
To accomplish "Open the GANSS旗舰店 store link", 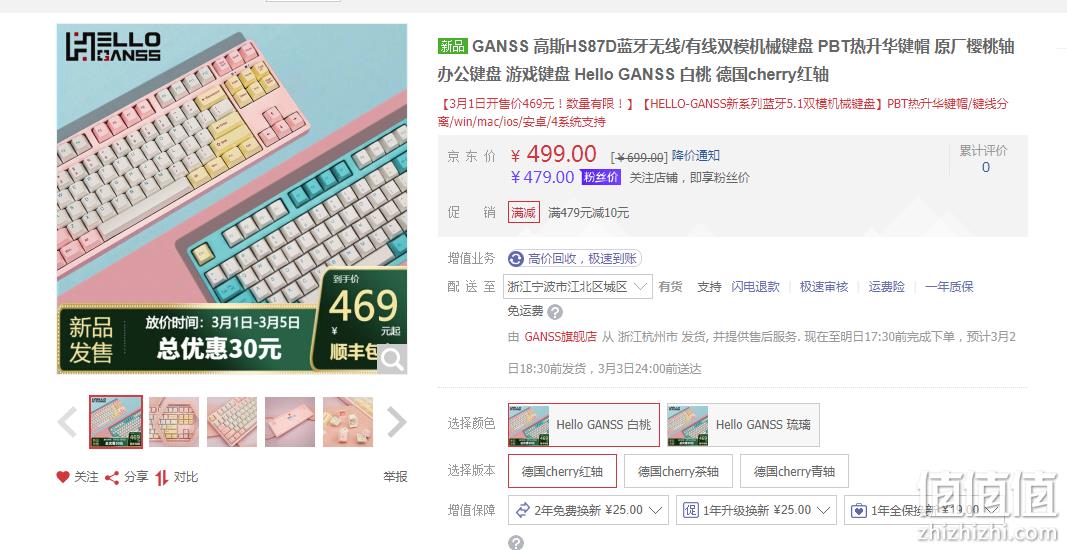I will point(560,336).
